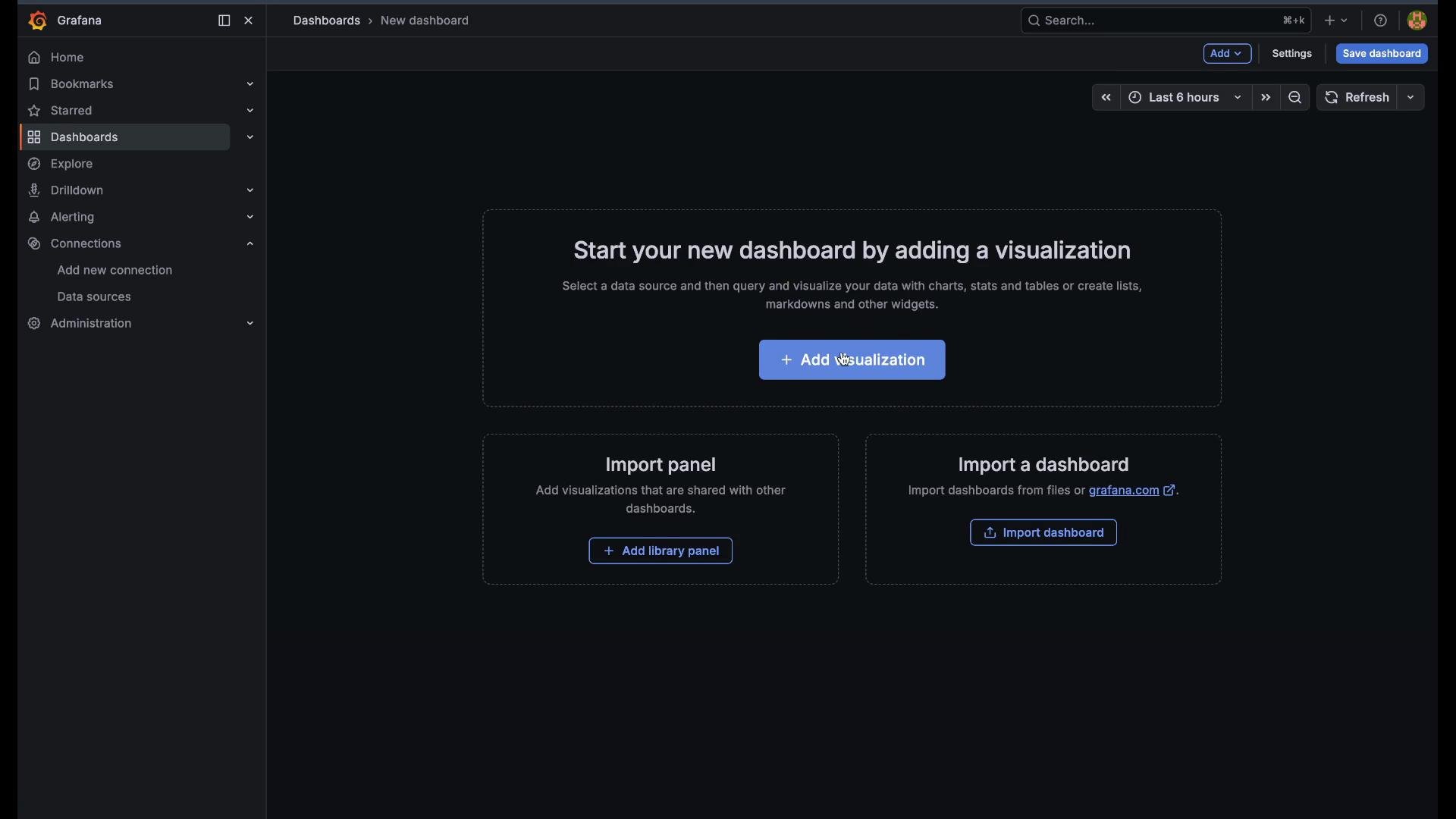Open refresh interval dropdown
Viewport: 1456px width, 819px height.
(1412, 98)
